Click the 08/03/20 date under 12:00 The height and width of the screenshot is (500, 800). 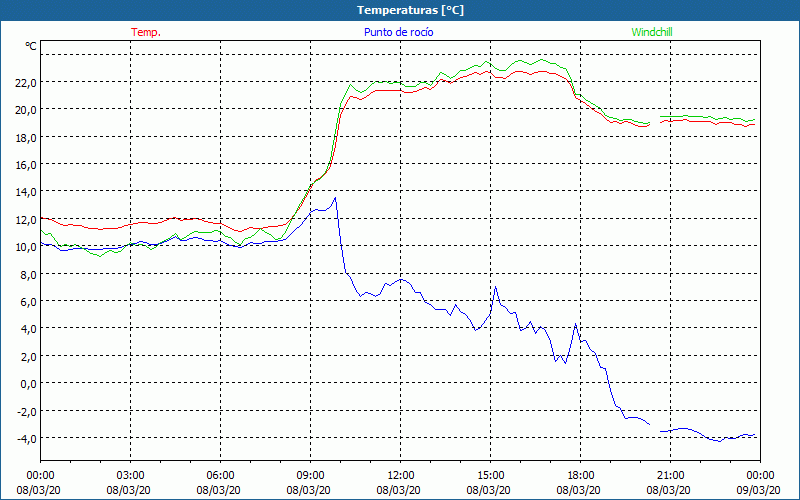click(x=398, y=490)
